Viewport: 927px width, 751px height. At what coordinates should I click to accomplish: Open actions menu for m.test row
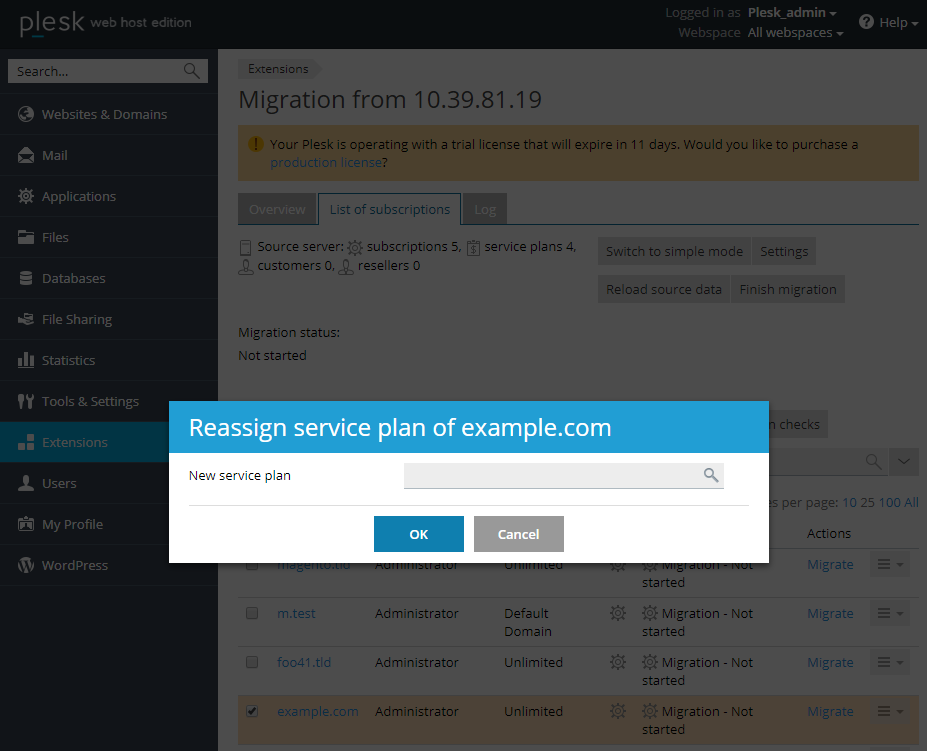point(890,613)
